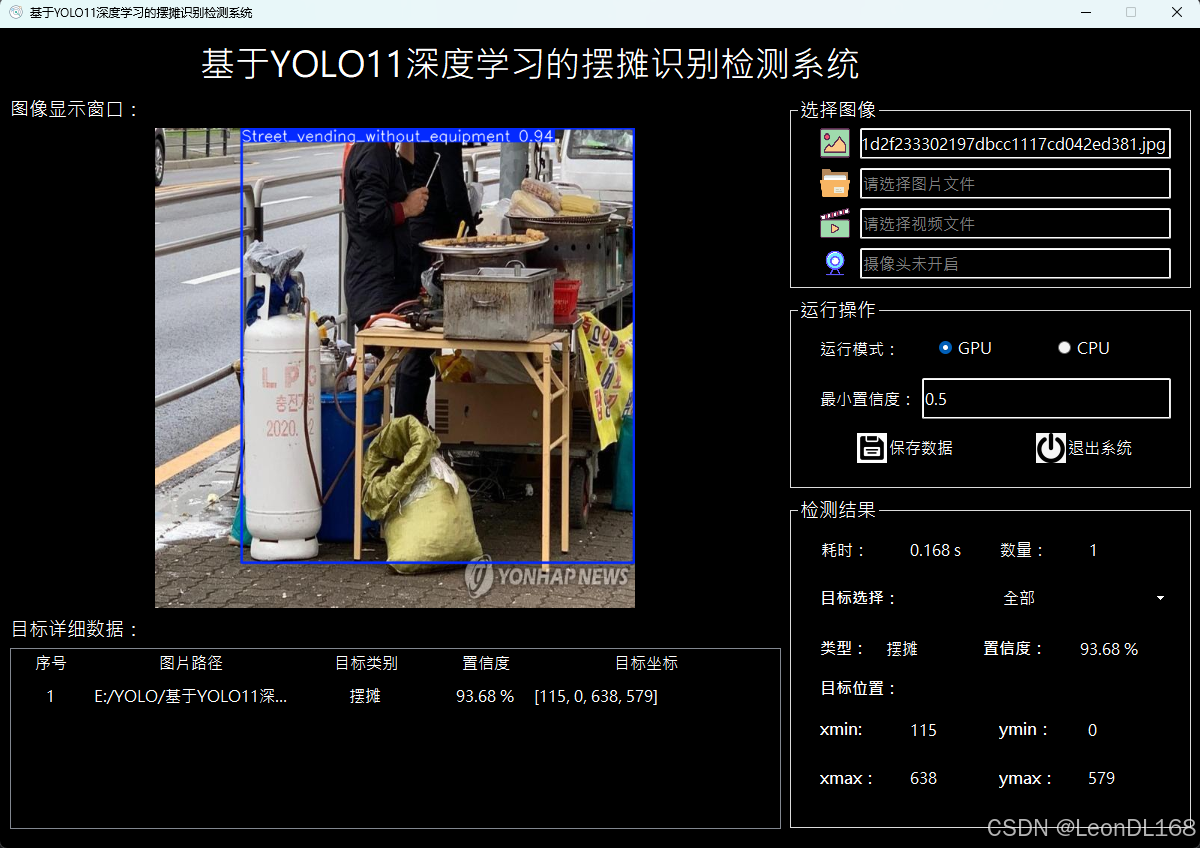Click the 93.68 % cell in table

pos(485,696)
